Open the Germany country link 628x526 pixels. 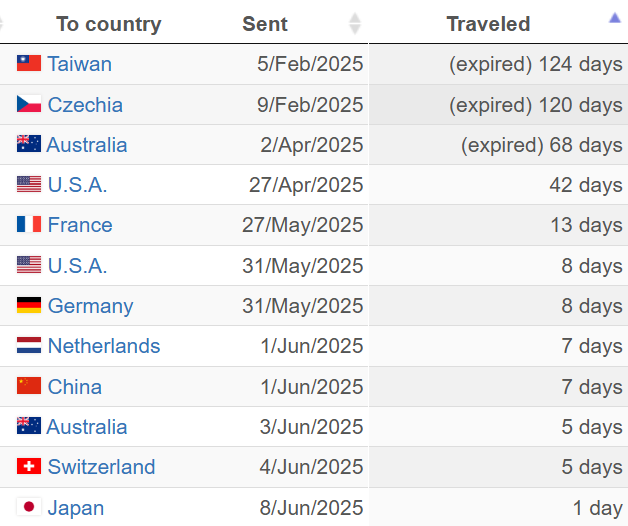tap(91, 306)
